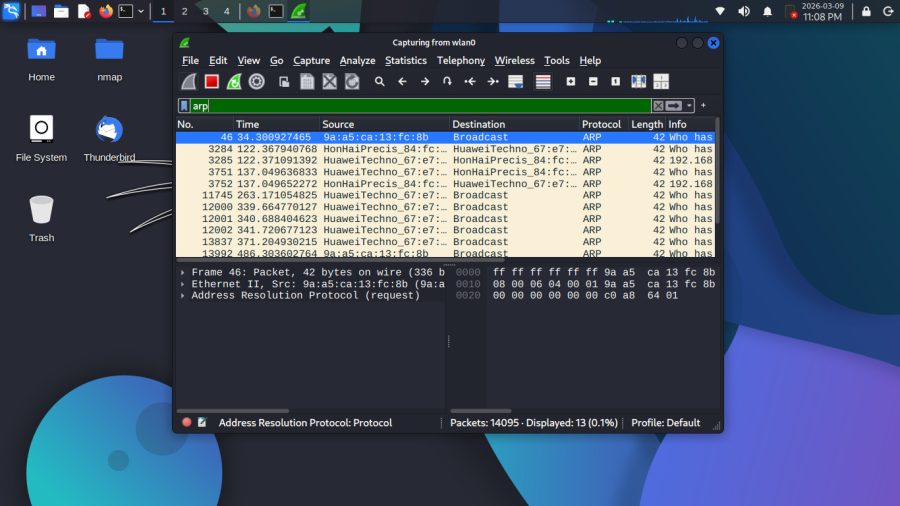This screenshot has height=506, width=900.
Task: Jump to the first packet
Action: (470, 82)
